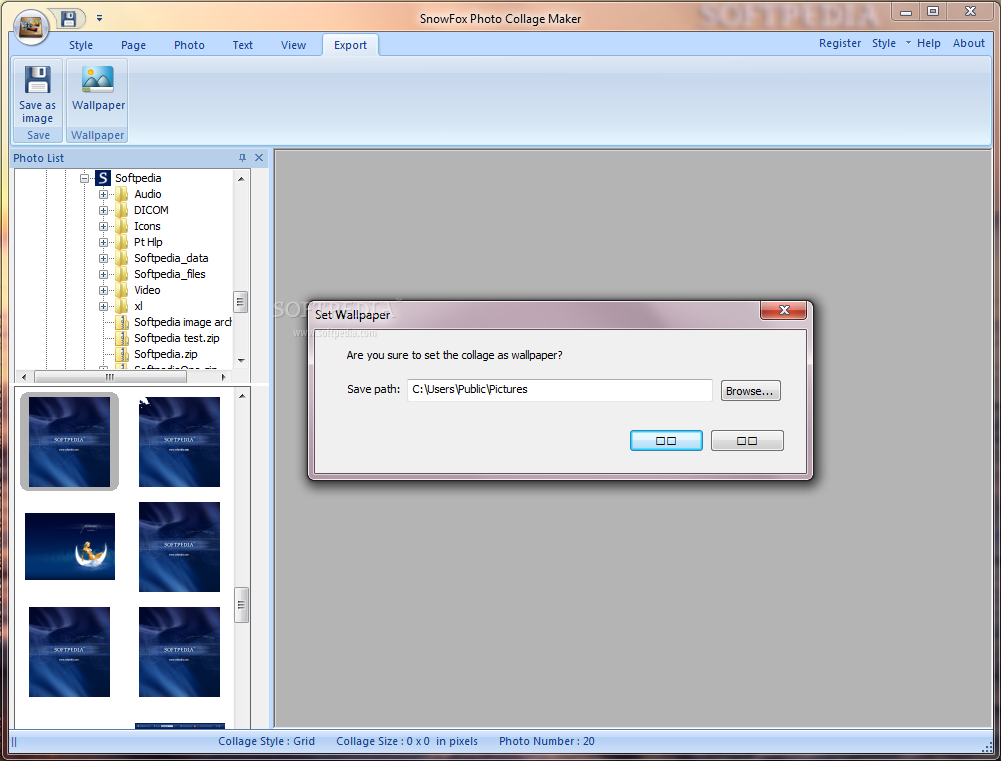This screenshot has height=761, width=1001.
Task: Open the View ribbon tab
Action: (294, 45)
